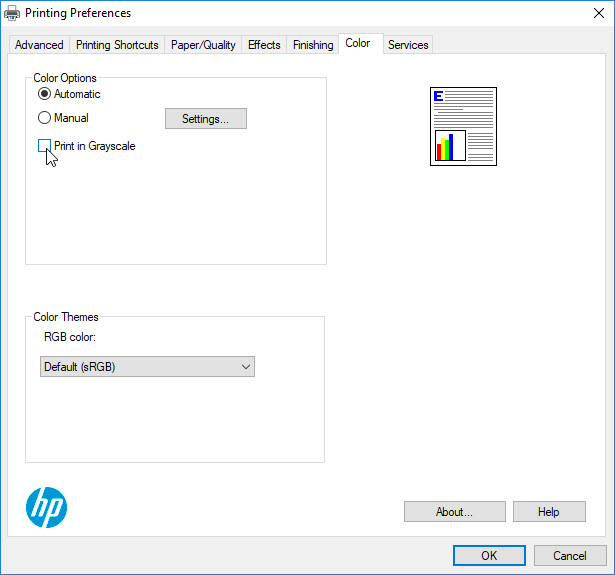Viewport: 615px width, 575px height.
Task: Open the Printing Shortcuts tab
Action: point(117,45)
